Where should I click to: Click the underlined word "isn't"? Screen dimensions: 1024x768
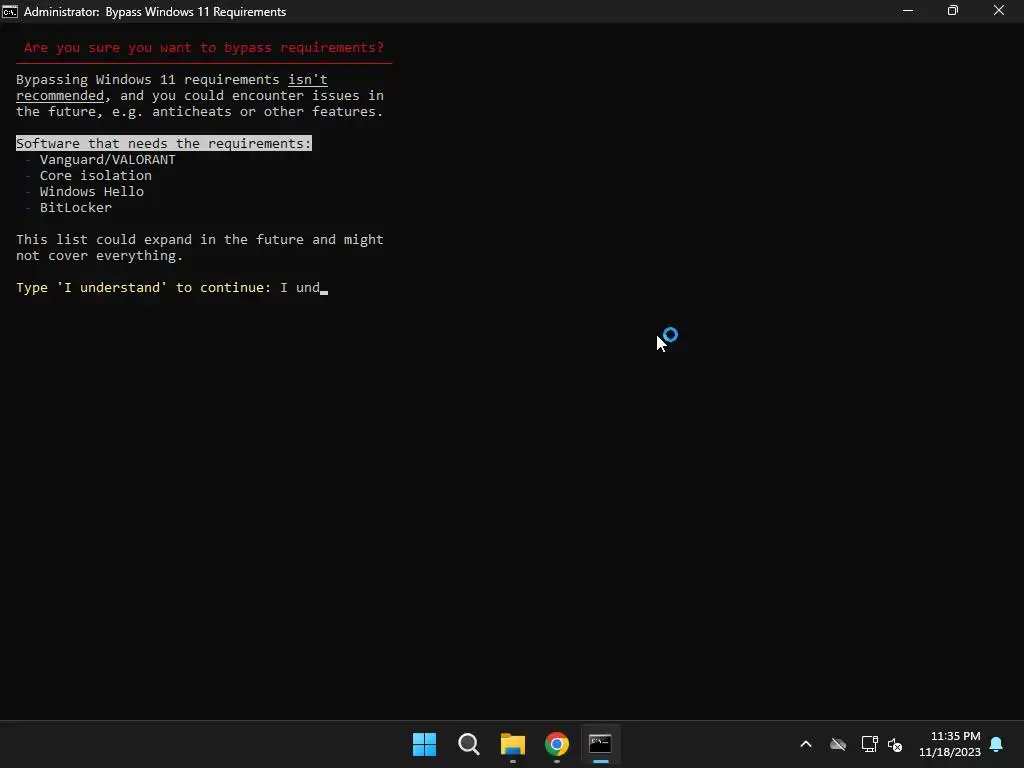click(x=308, y=79)
